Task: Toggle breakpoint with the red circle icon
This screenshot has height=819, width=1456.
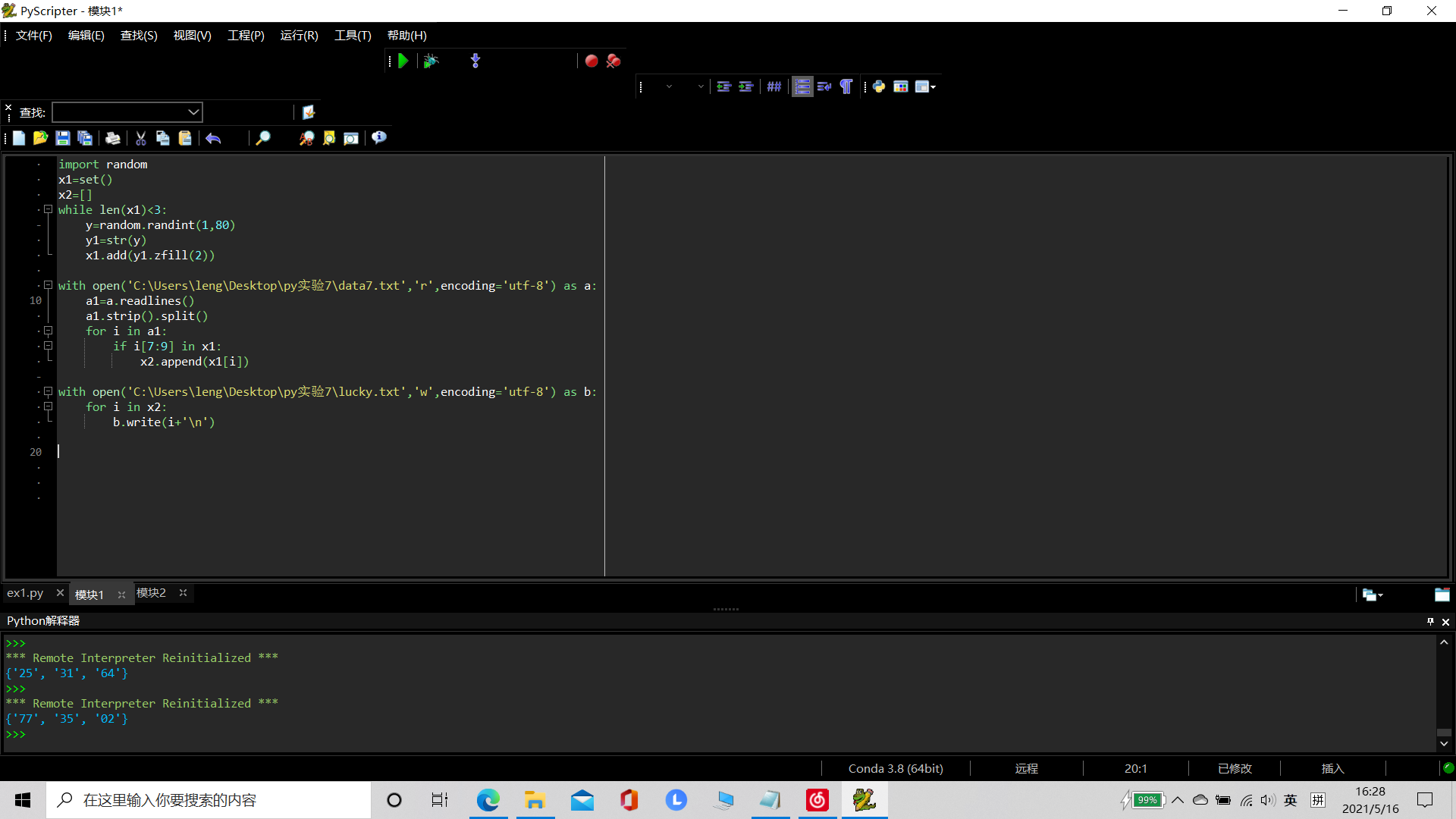Action: (x=591, y=61)
